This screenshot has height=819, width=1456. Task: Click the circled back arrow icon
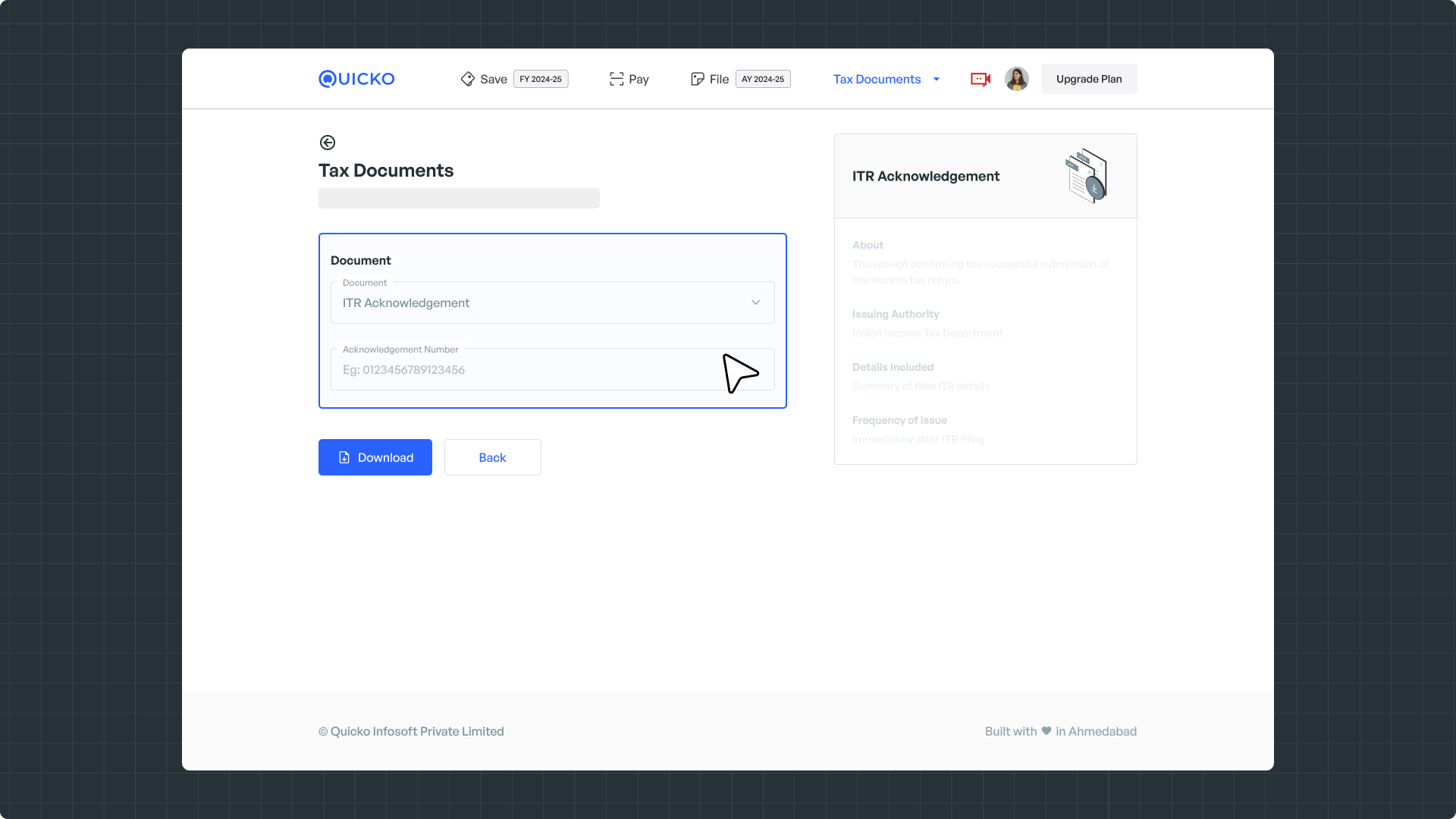coord(328,143)
